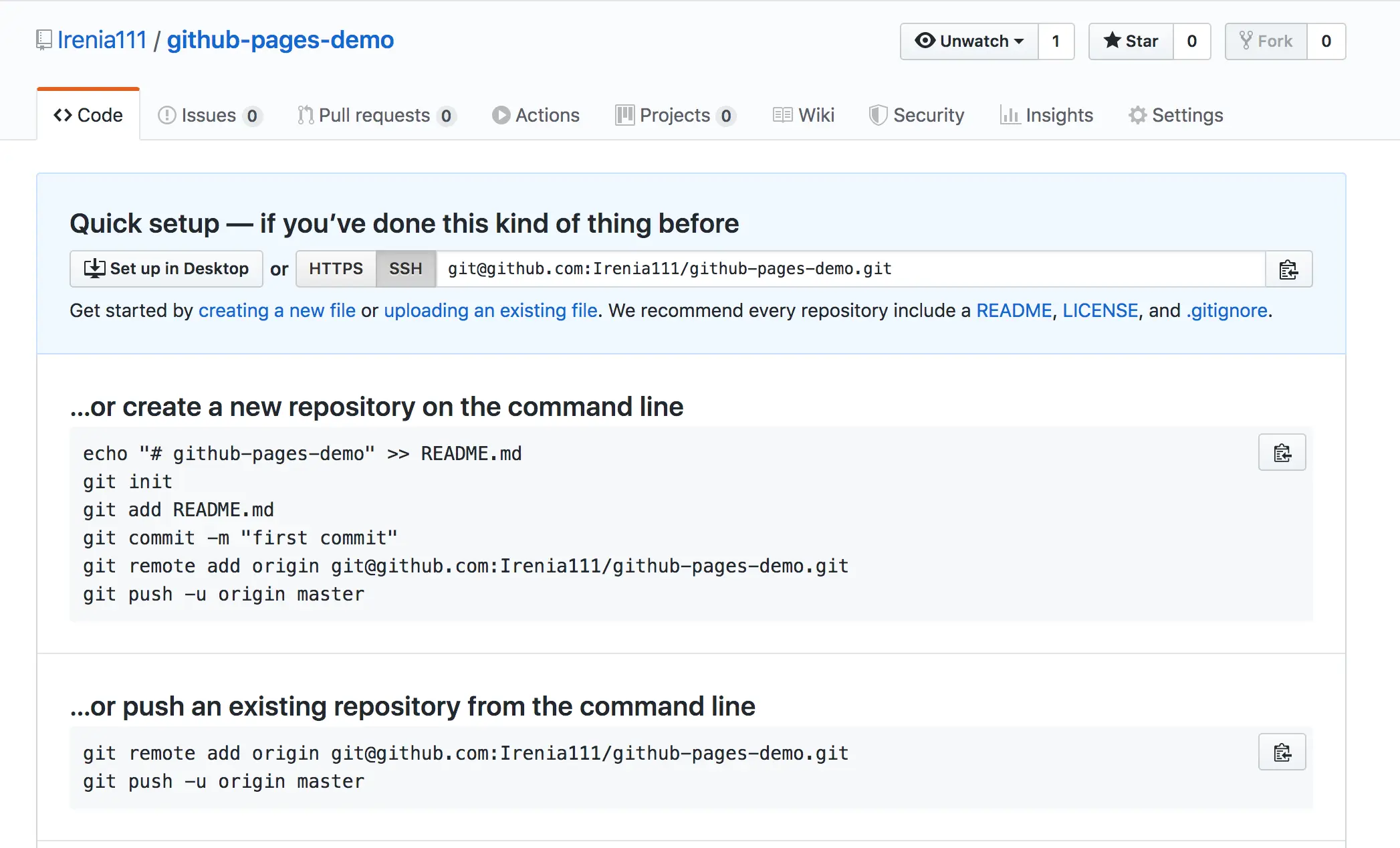Star the github-pages-demo repository

coord(1131,41)
